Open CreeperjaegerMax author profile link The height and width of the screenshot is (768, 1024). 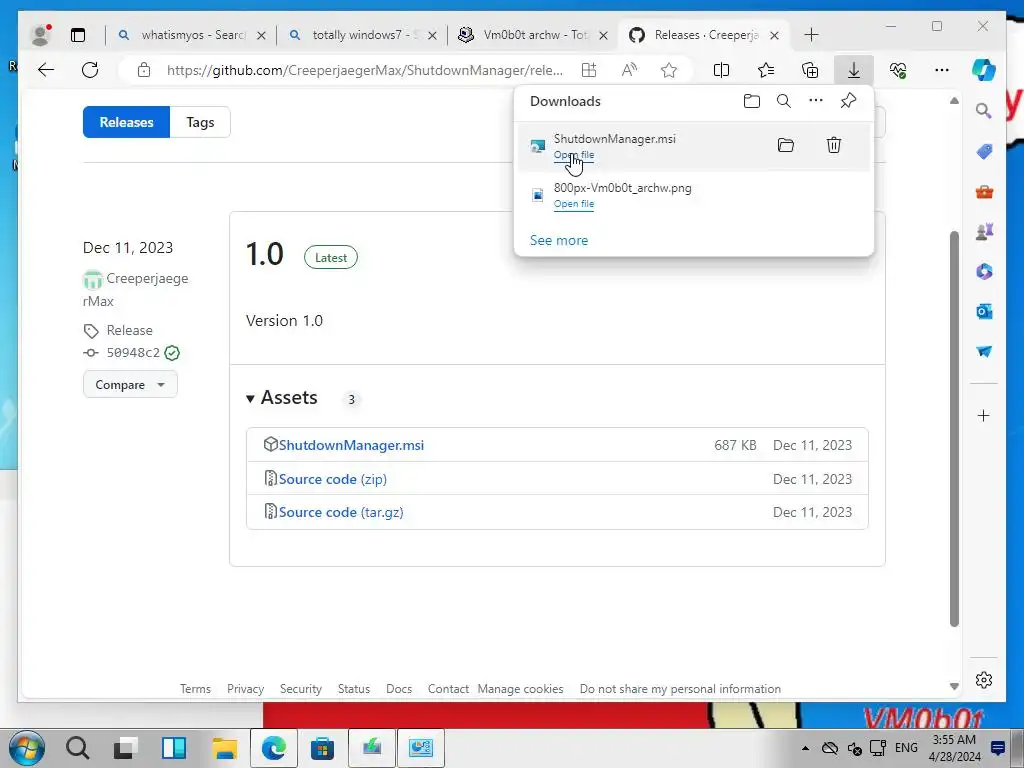point(135,289)
